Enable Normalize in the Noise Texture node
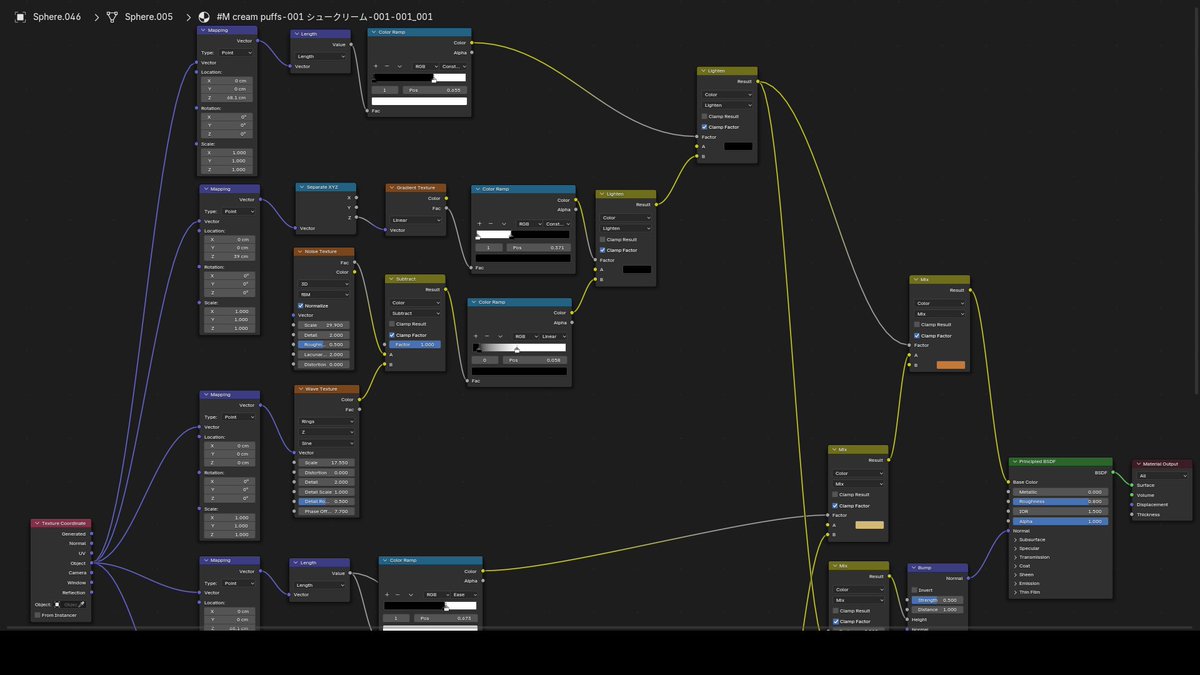This screenshot has height=675, width=1200. 301,305
